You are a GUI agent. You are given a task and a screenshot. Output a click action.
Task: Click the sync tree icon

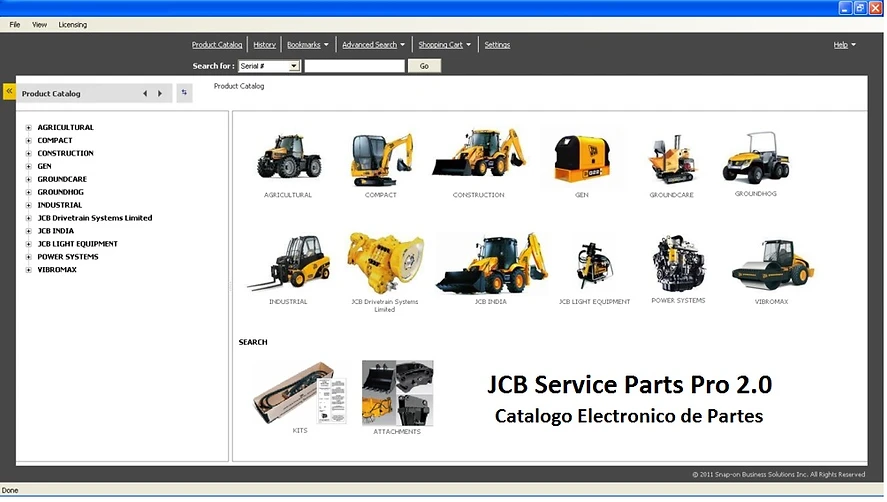click(184, 92)
